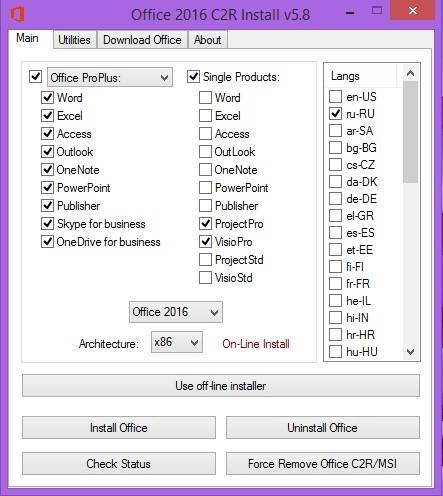Click the Architecture label
The image size is (443, 496).
(x=109, y=344)
